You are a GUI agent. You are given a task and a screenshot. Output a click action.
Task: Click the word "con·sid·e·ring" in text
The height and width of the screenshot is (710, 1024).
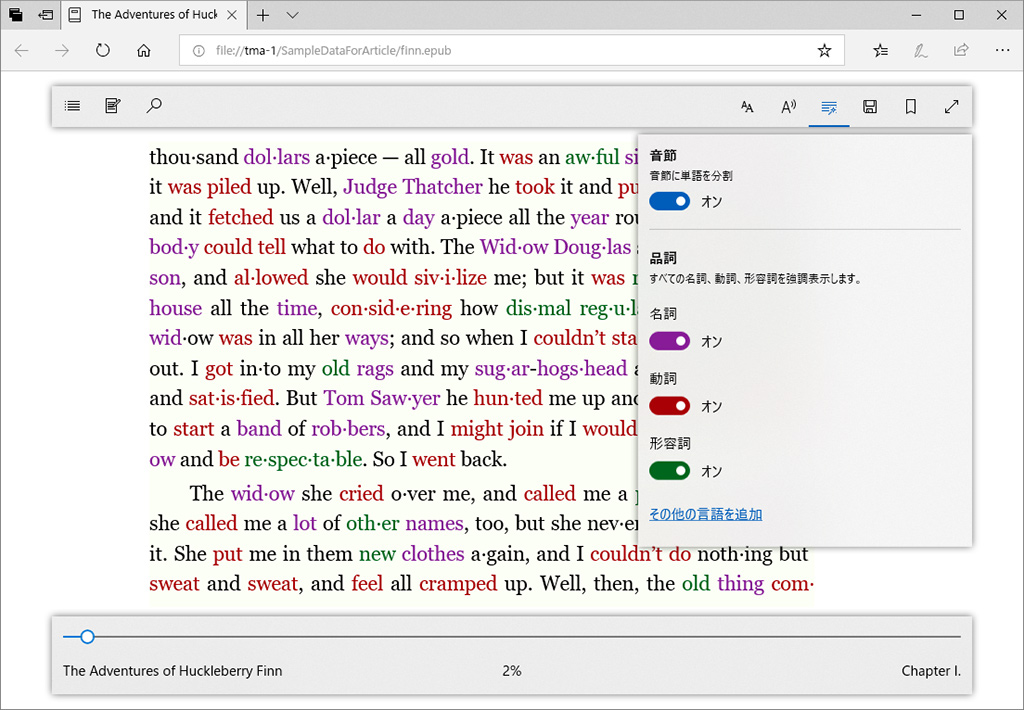391,308
